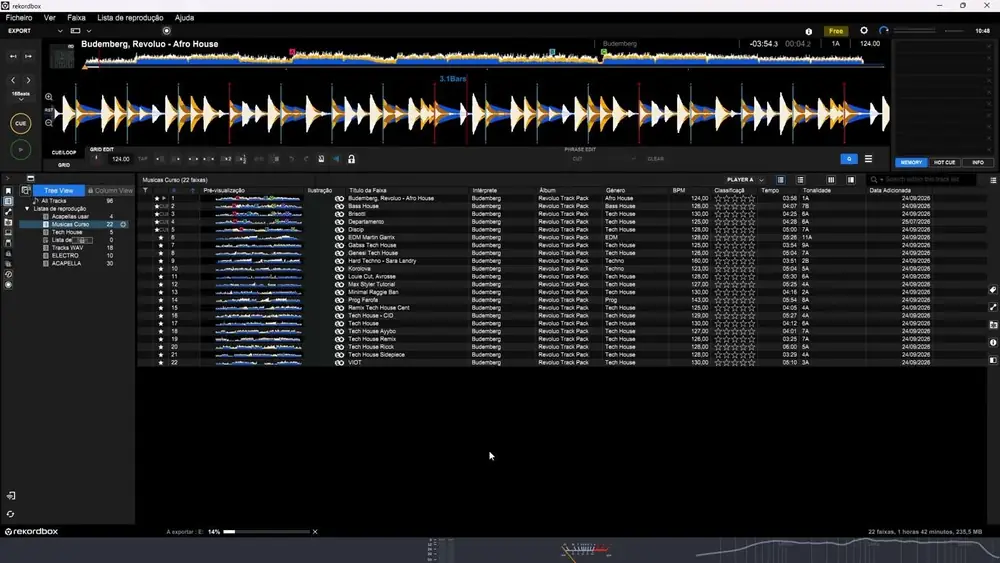The image size is (1000, 563).
Task: Select the track titled Koroleva
Action: [359, 268]
